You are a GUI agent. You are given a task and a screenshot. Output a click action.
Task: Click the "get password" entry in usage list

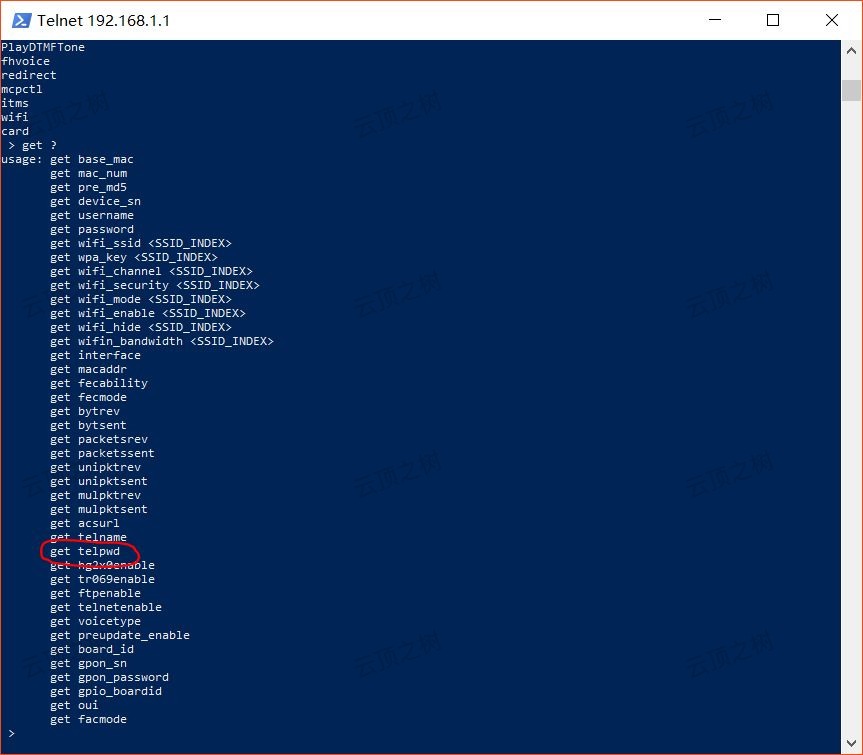pos(91,229)
